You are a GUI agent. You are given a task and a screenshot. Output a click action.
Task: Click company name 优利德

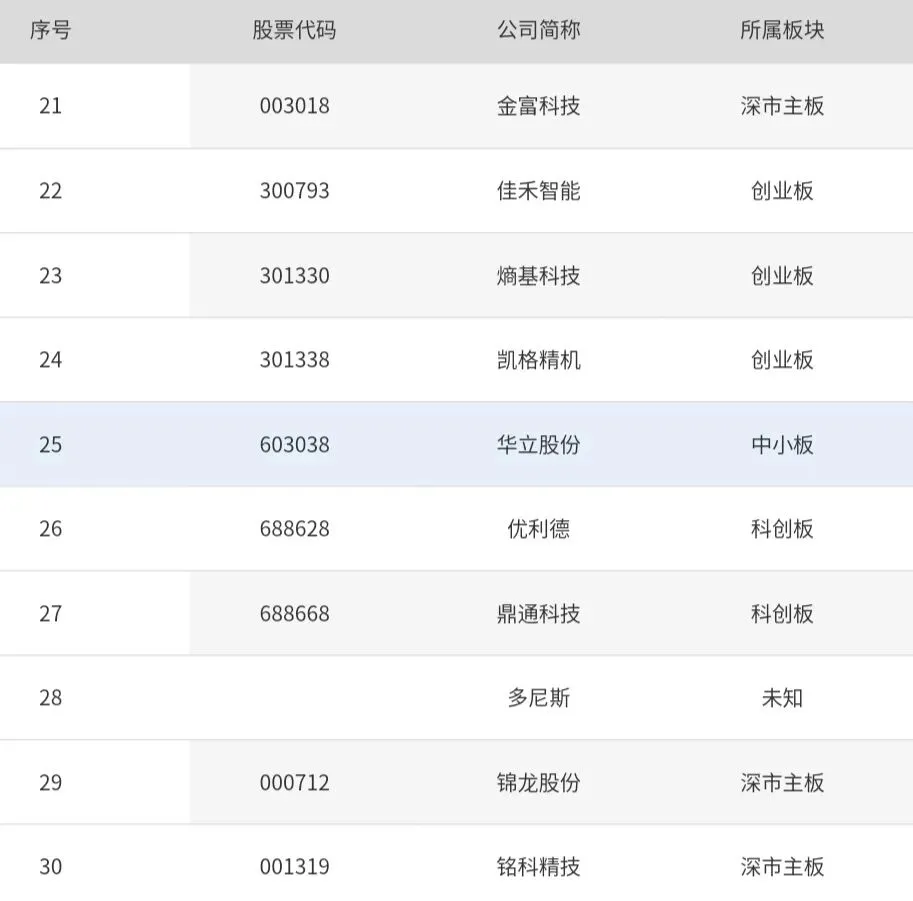pos(539,529)
